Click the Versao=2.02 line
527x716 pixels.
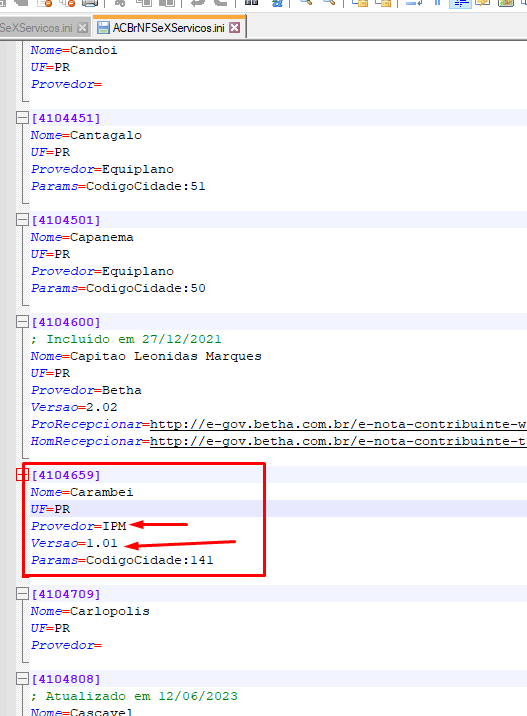tap(74, 407)
